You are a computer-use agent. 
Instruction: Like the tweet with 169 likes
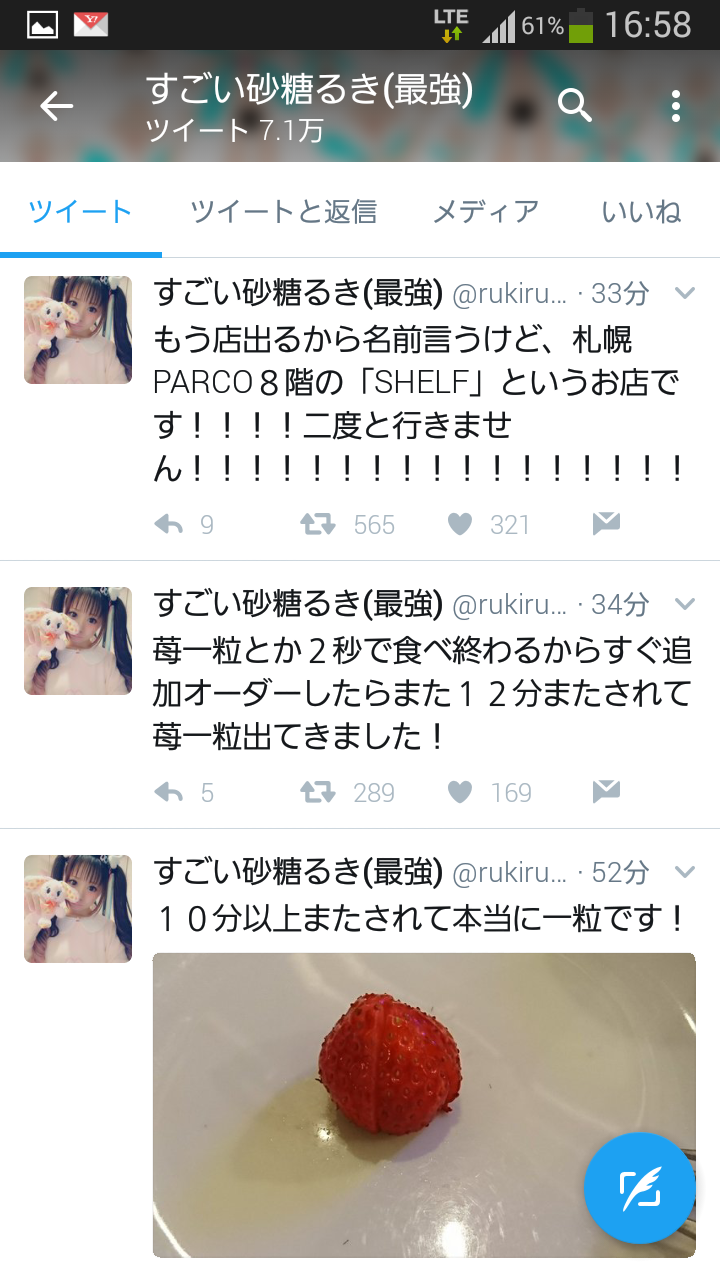click(x=460, y=792)
